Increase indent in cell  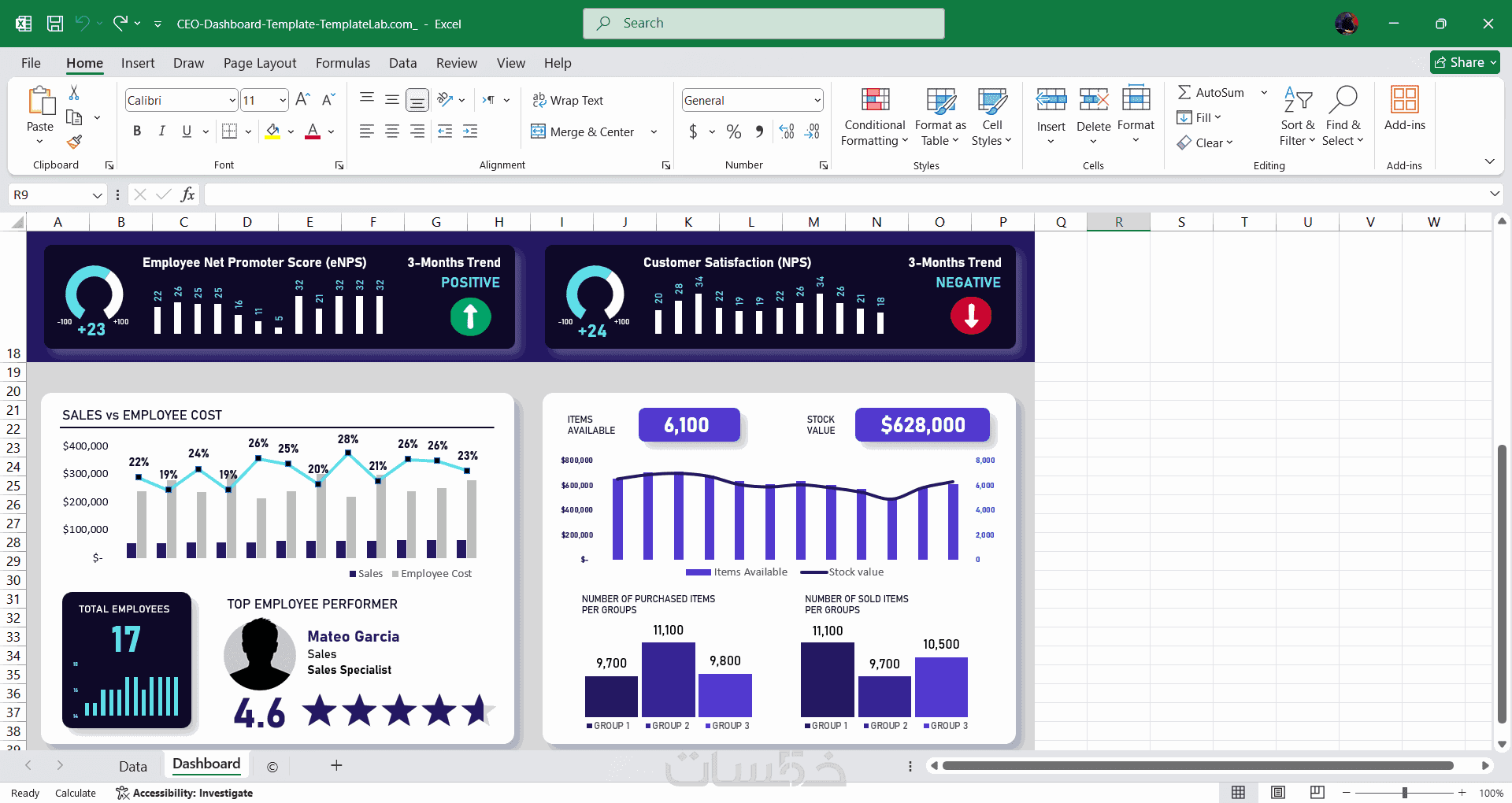pos(470,131)
